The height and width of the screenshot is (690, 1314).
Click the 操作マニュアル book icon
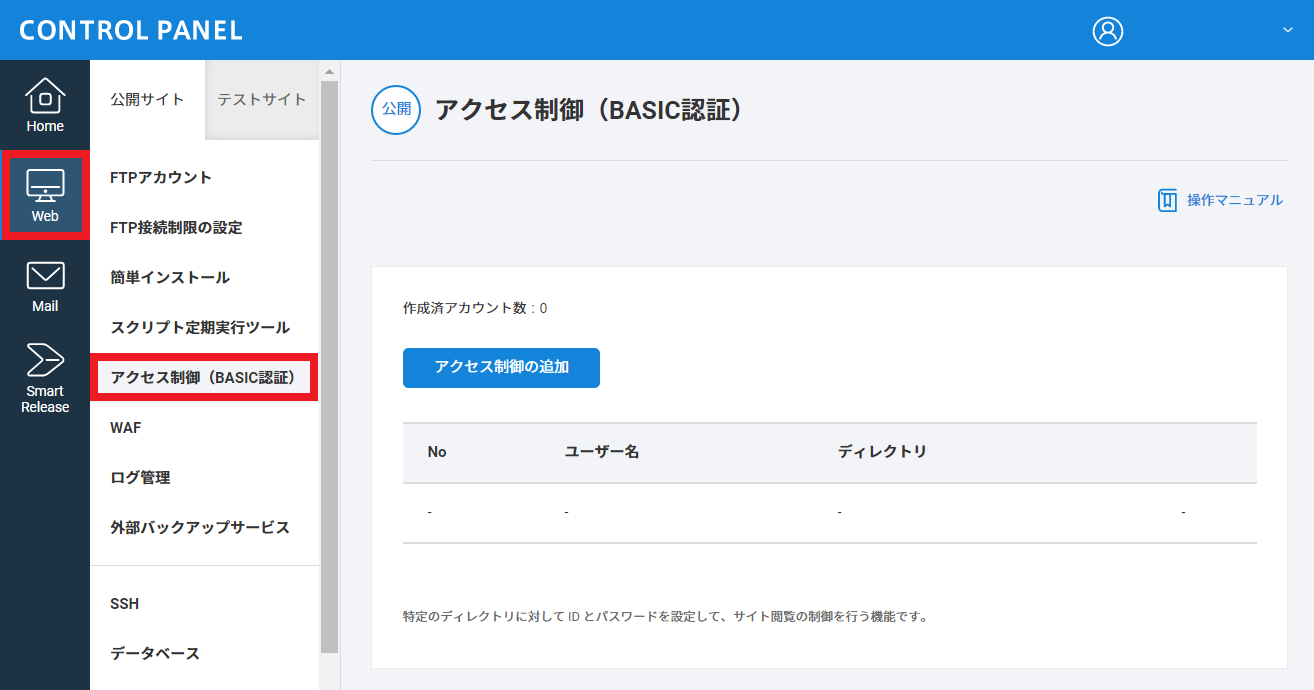coord(1167,200)
